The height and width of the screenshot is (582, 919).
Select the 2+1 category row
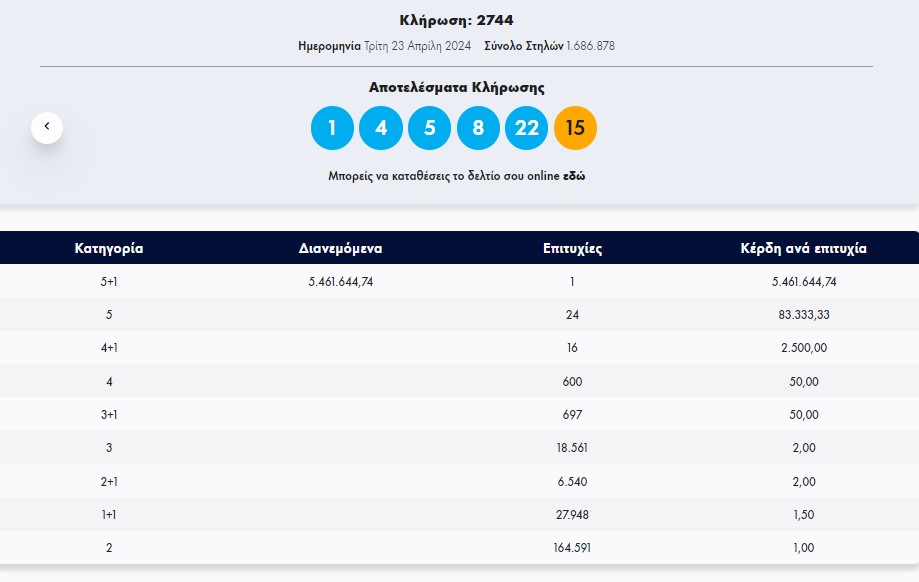109,481
